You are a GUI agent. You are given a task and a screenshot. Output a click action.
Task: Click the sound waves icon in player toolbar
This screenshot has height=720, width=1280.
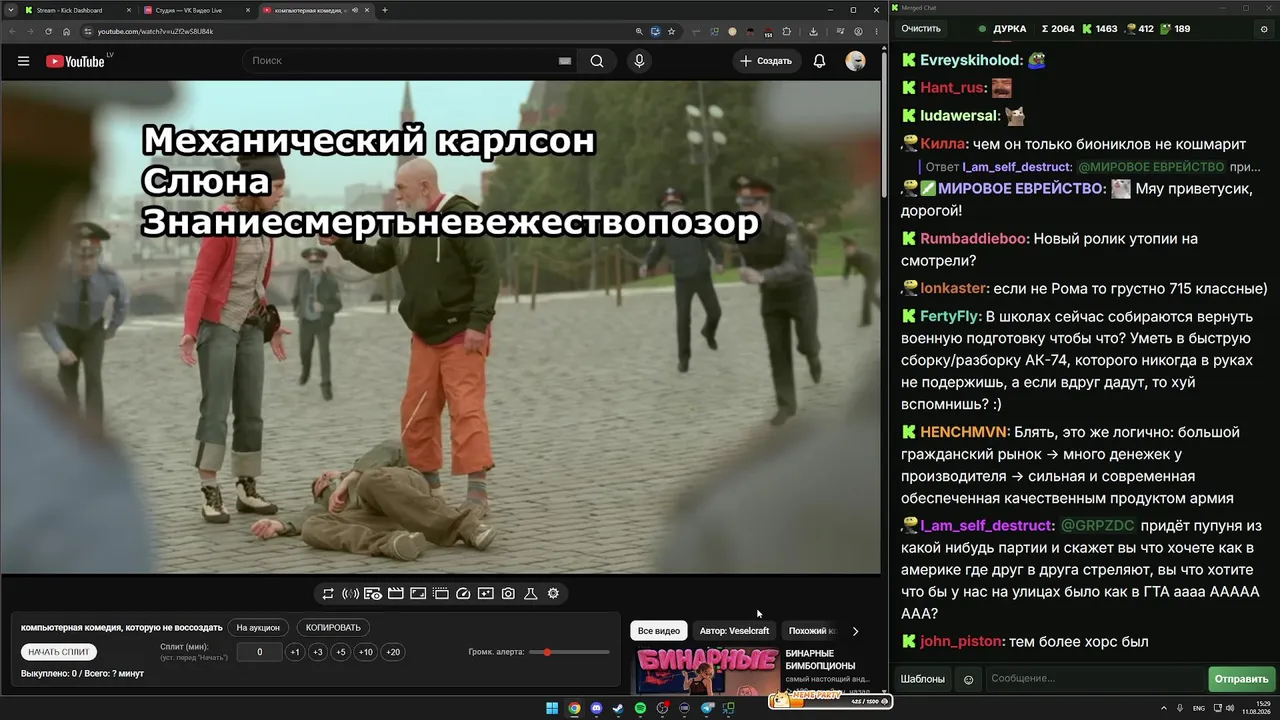tap(350, 593)
